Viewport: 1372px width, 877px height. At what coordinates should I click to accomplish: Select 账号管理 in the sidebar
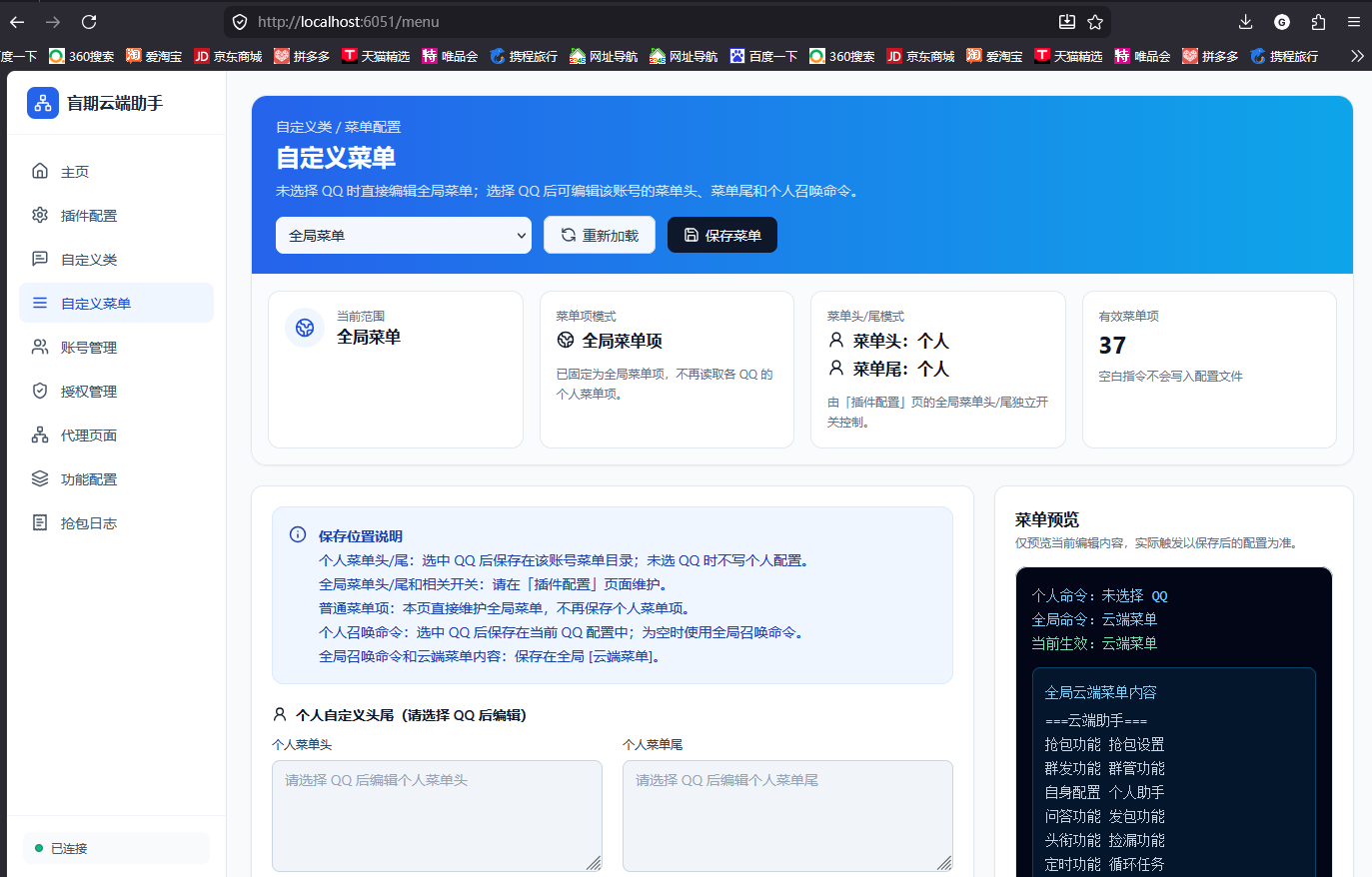pos(116,347)
